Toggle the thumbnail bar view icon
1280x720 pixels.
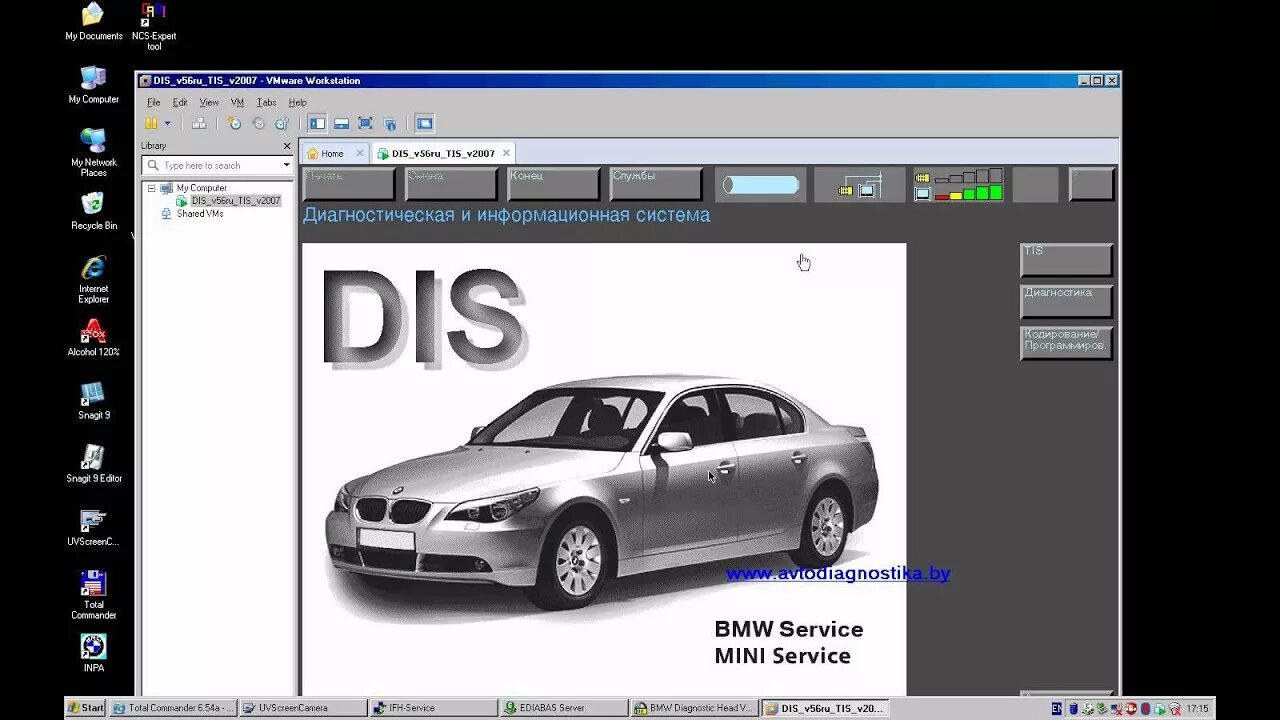coord(341,123)
